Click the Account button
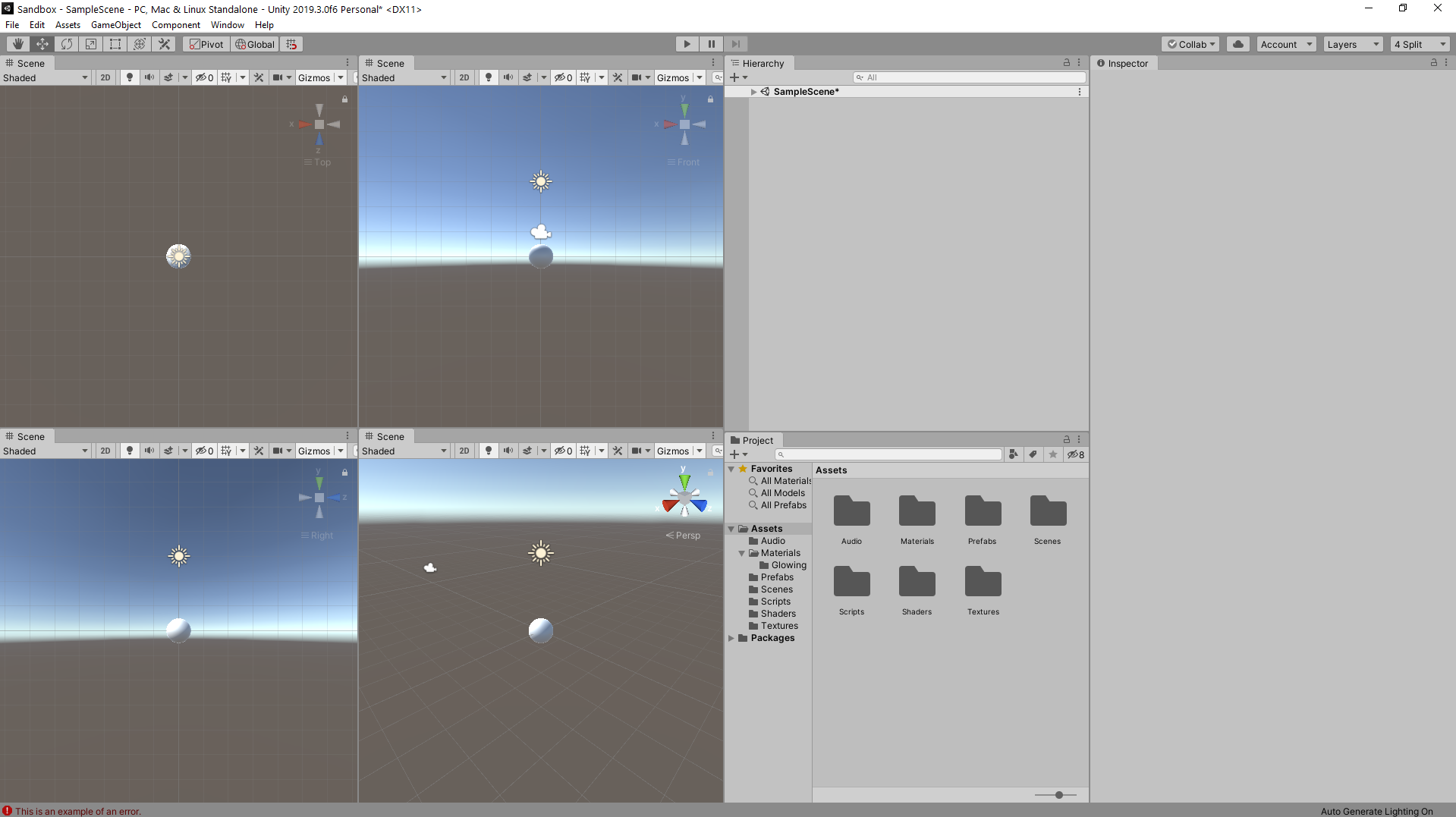1456x817 pixels. [x=1286, y=44]
